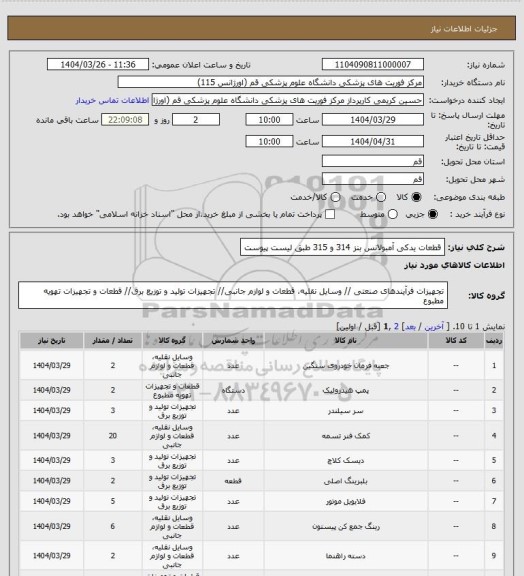The image size is (524, 576).
Task: Click the buyer organization name field
Action: pos(270,82)
